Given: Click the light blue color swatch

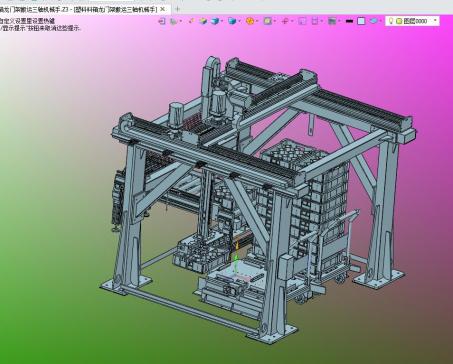Looking at the screenshot, I should click(361, 21).
